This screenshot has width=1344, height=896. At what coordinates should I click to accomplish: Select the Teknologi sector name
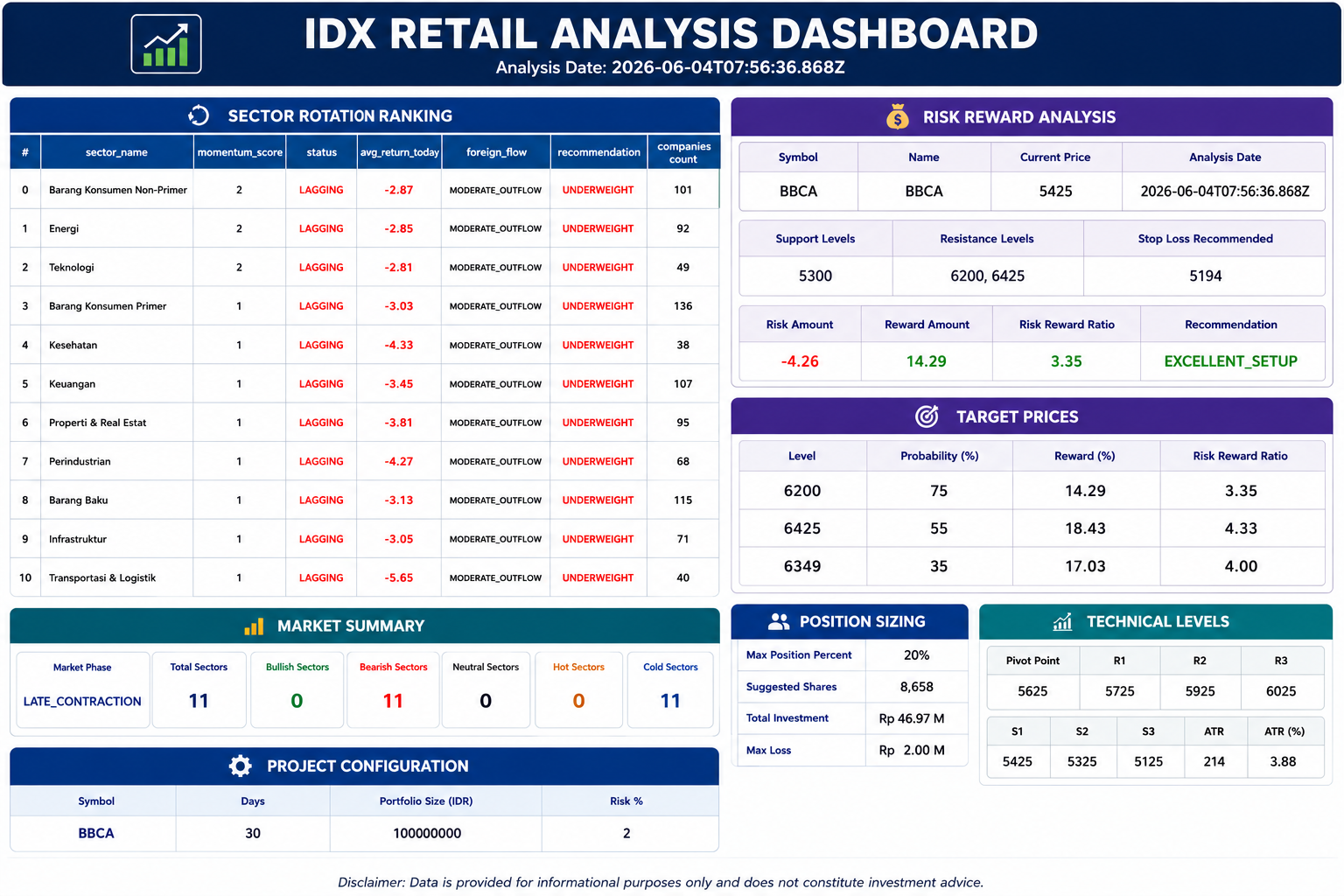click(x=72, y=268)
